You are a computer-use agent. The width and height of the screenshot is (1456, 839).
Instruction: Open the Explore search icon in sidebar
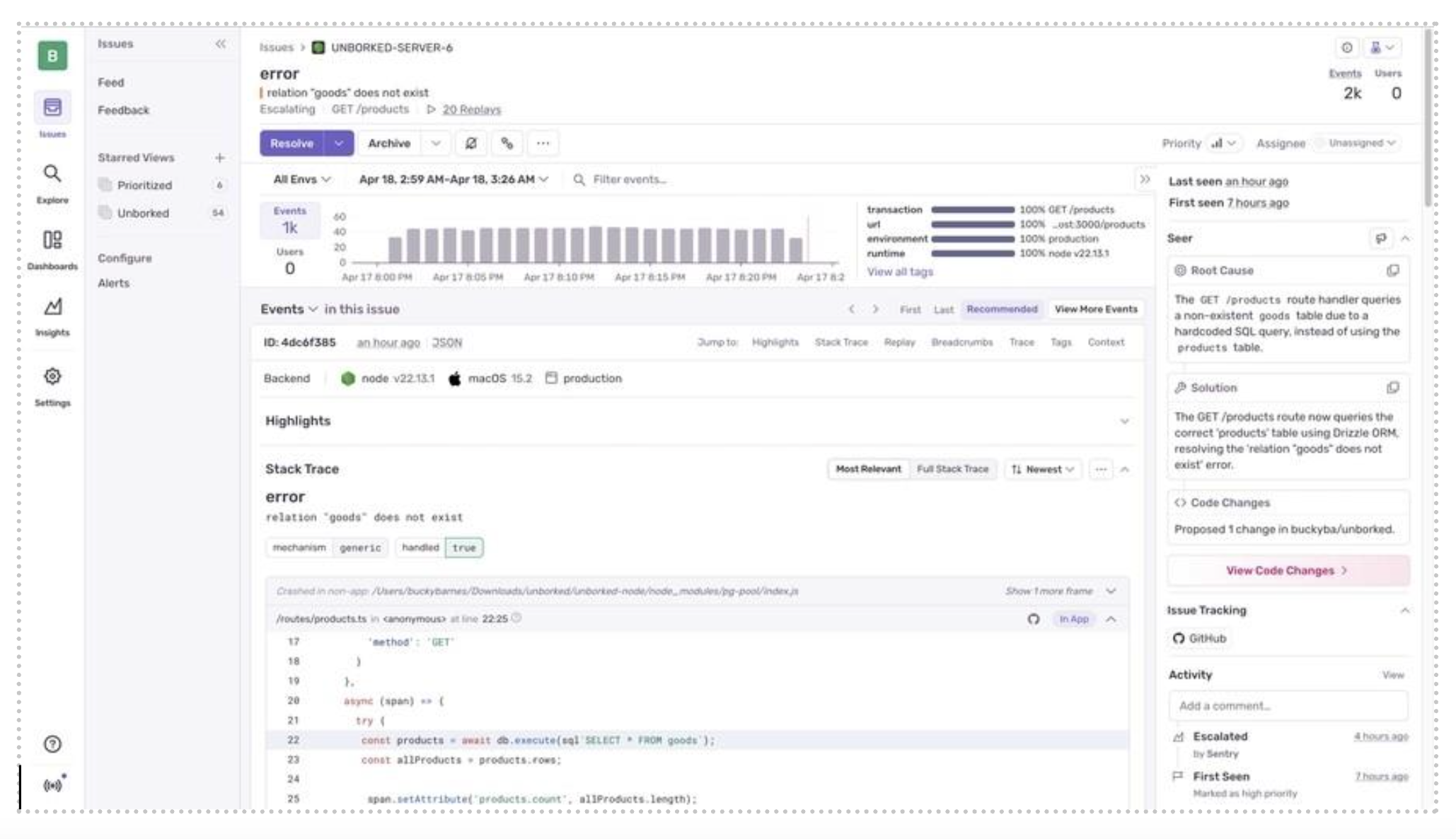point(52,174)
